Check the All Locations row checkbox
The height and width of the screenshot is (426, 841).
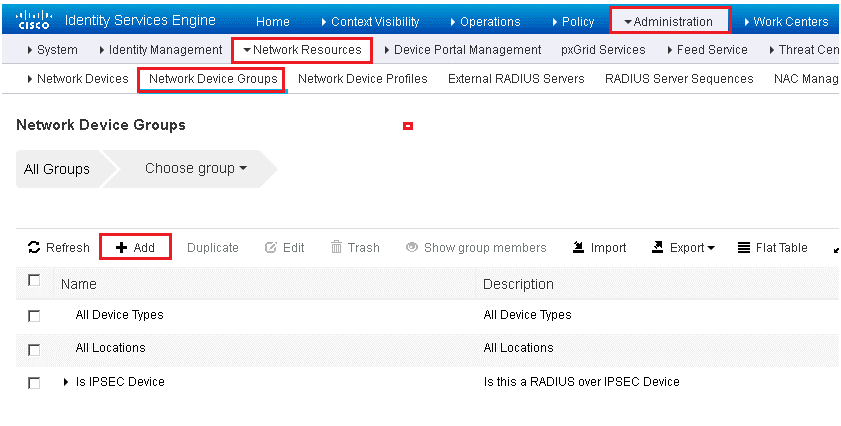(34, 350)
